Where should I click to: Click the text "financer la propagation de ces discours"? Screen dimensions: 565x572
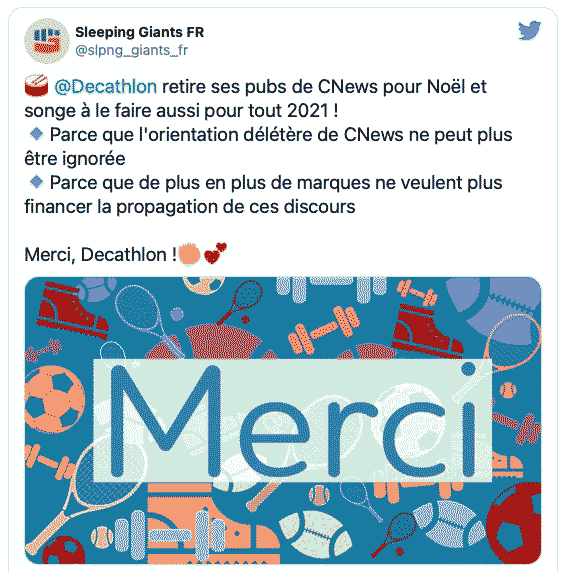click(x=190, y=207)
